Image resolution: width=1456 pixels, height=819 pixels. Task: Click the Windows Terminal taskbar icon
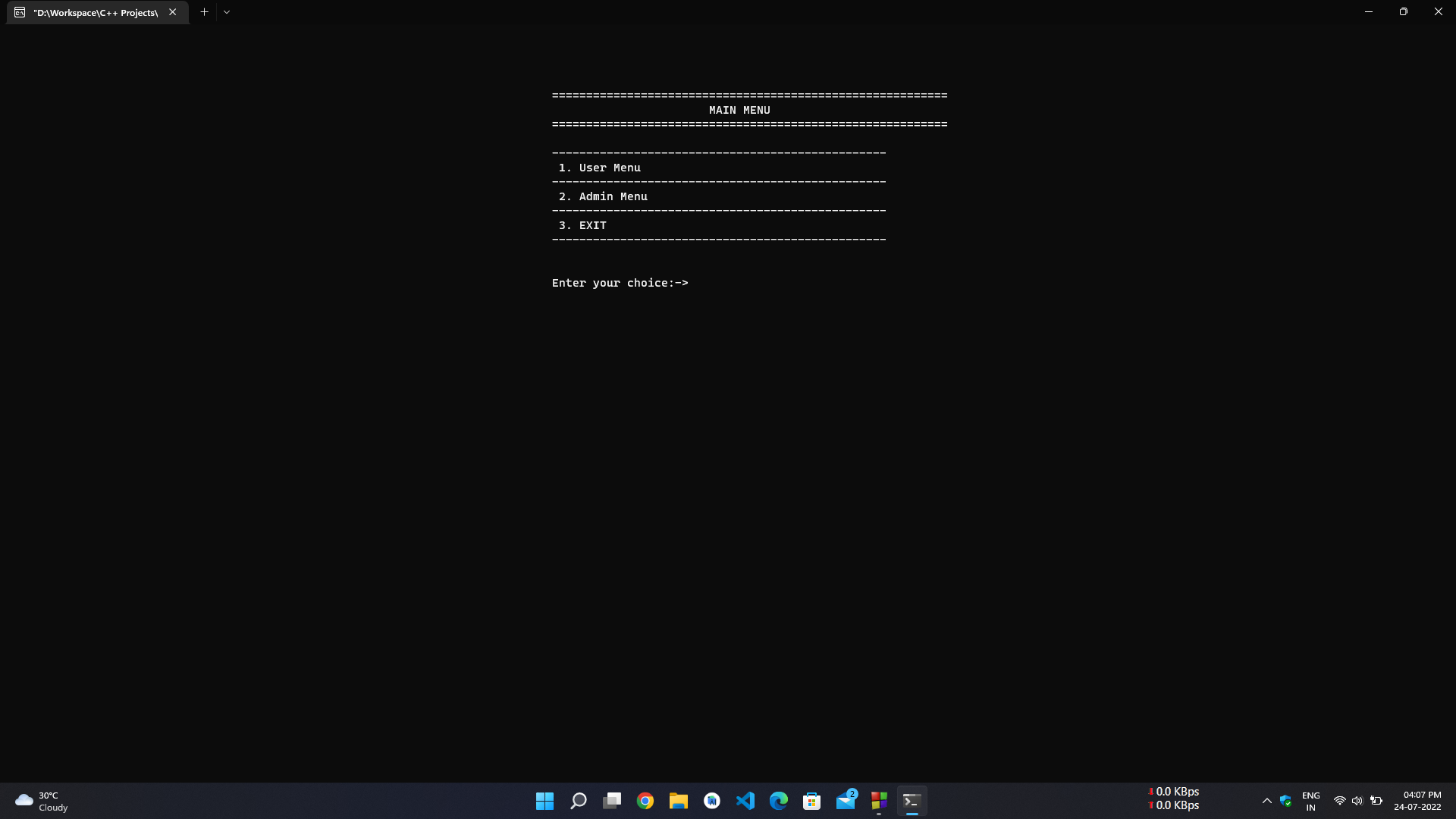[x=912, y=801]
